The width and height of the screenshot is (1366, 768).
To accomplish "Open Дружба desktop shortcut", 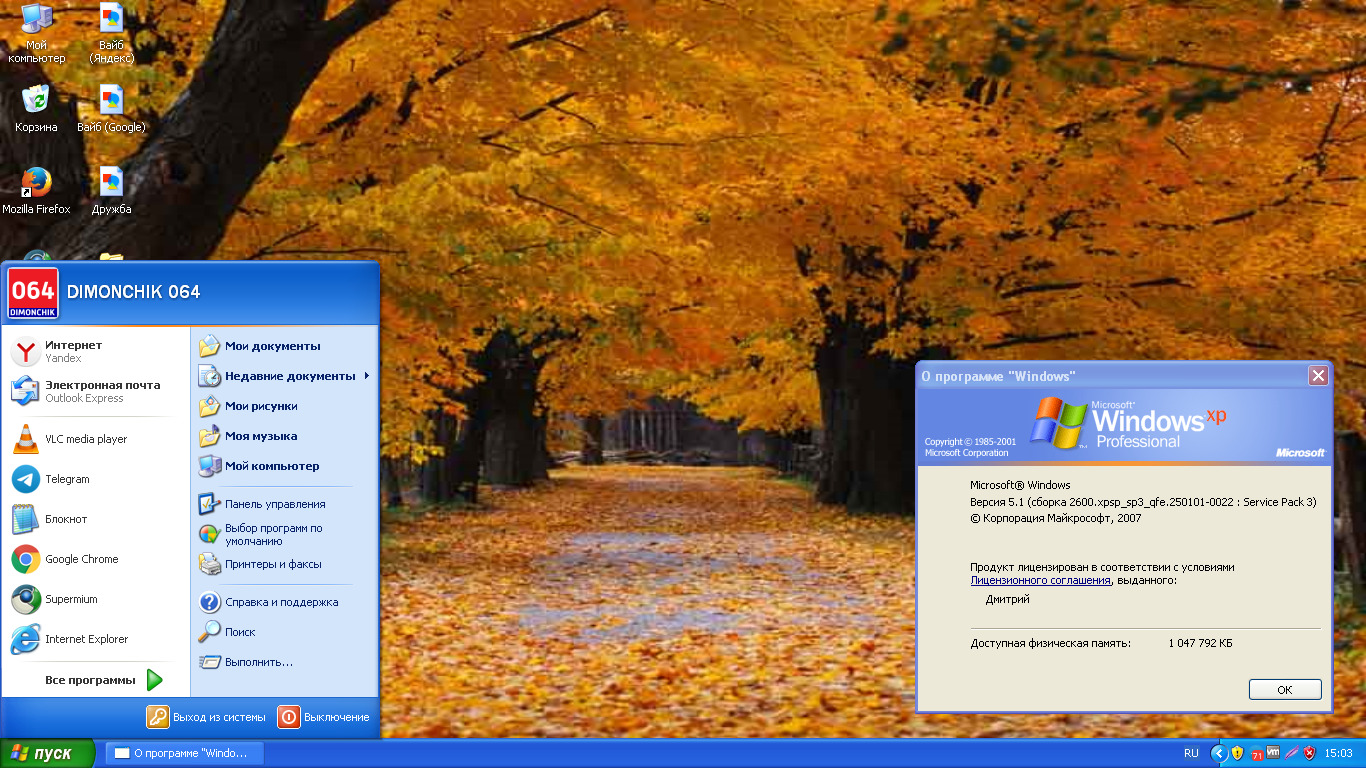I will 111,183.
